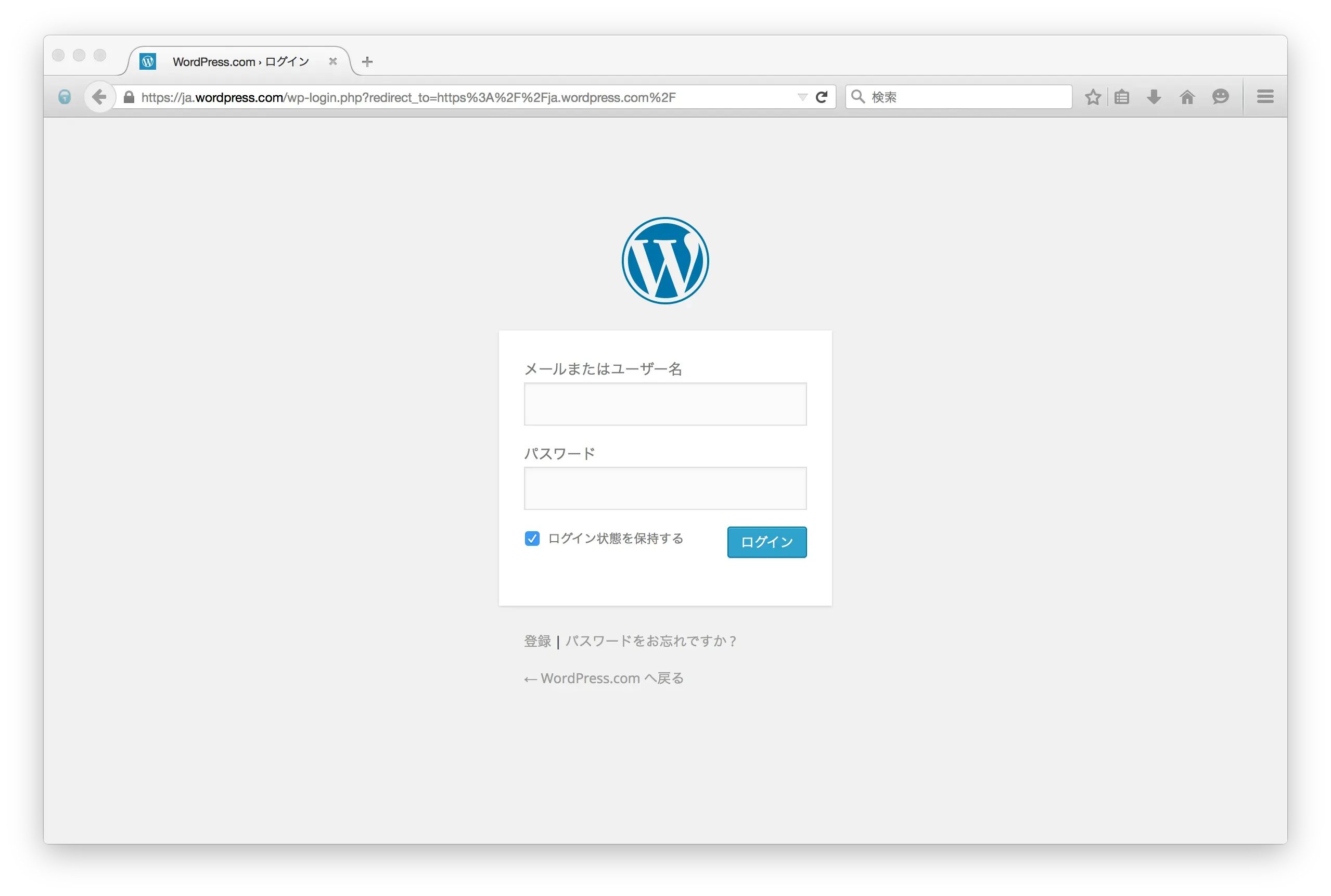Click the パスワード input field
1331x896 pixels.
click(x=664, y=489)
